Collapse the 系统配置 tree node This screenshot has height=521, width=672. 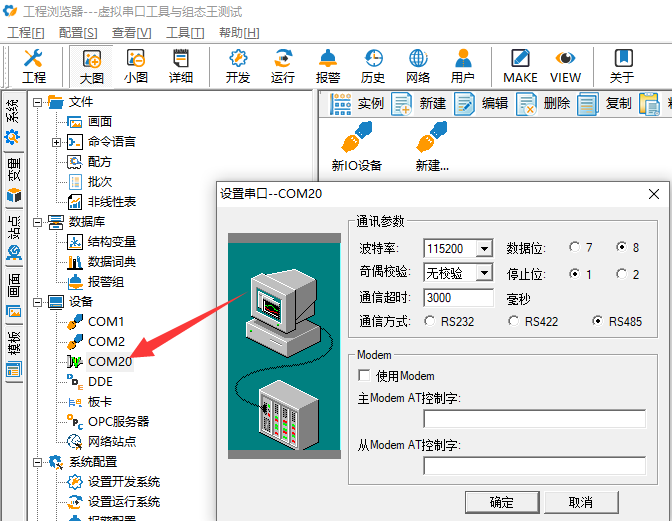tap(38, 462)
